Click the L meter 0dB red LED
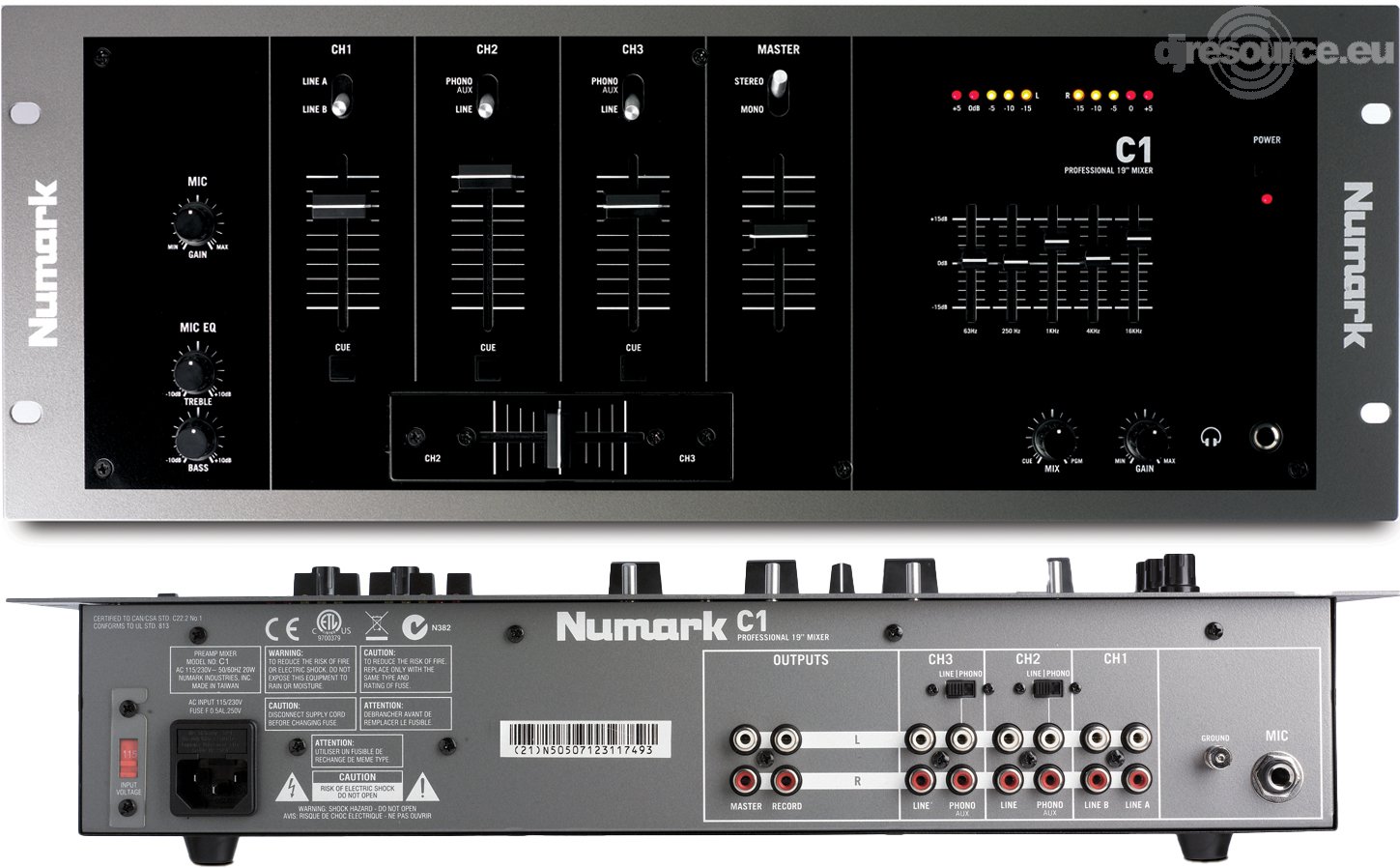1400x868 pixels. pos(973,96)
